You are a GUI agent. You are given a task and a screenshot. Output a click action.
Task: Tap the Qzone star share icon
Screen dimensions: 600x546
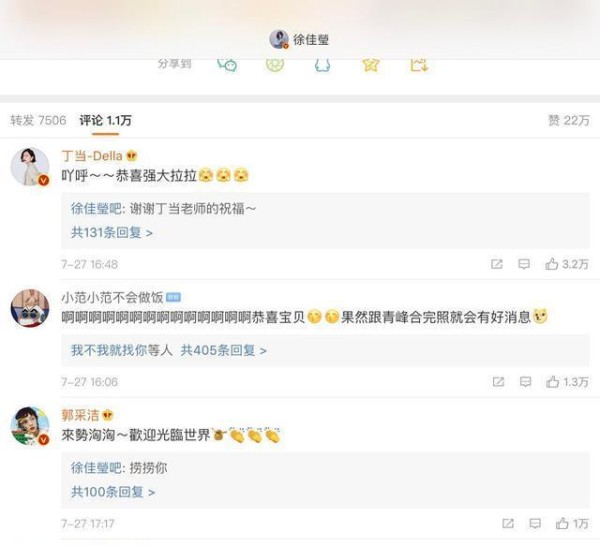click(370, 65)
